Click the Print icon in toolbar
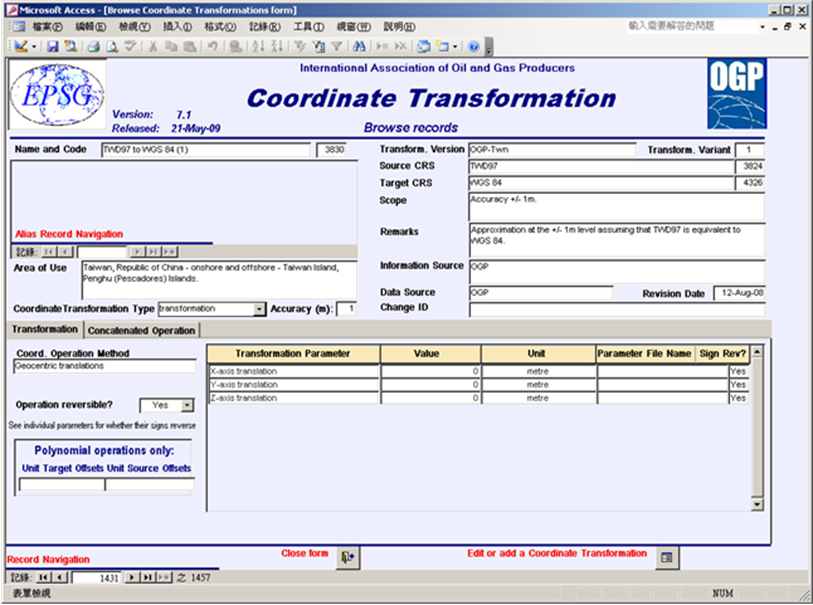The height and width of the screenshot is (605, 813). point(94,47)
